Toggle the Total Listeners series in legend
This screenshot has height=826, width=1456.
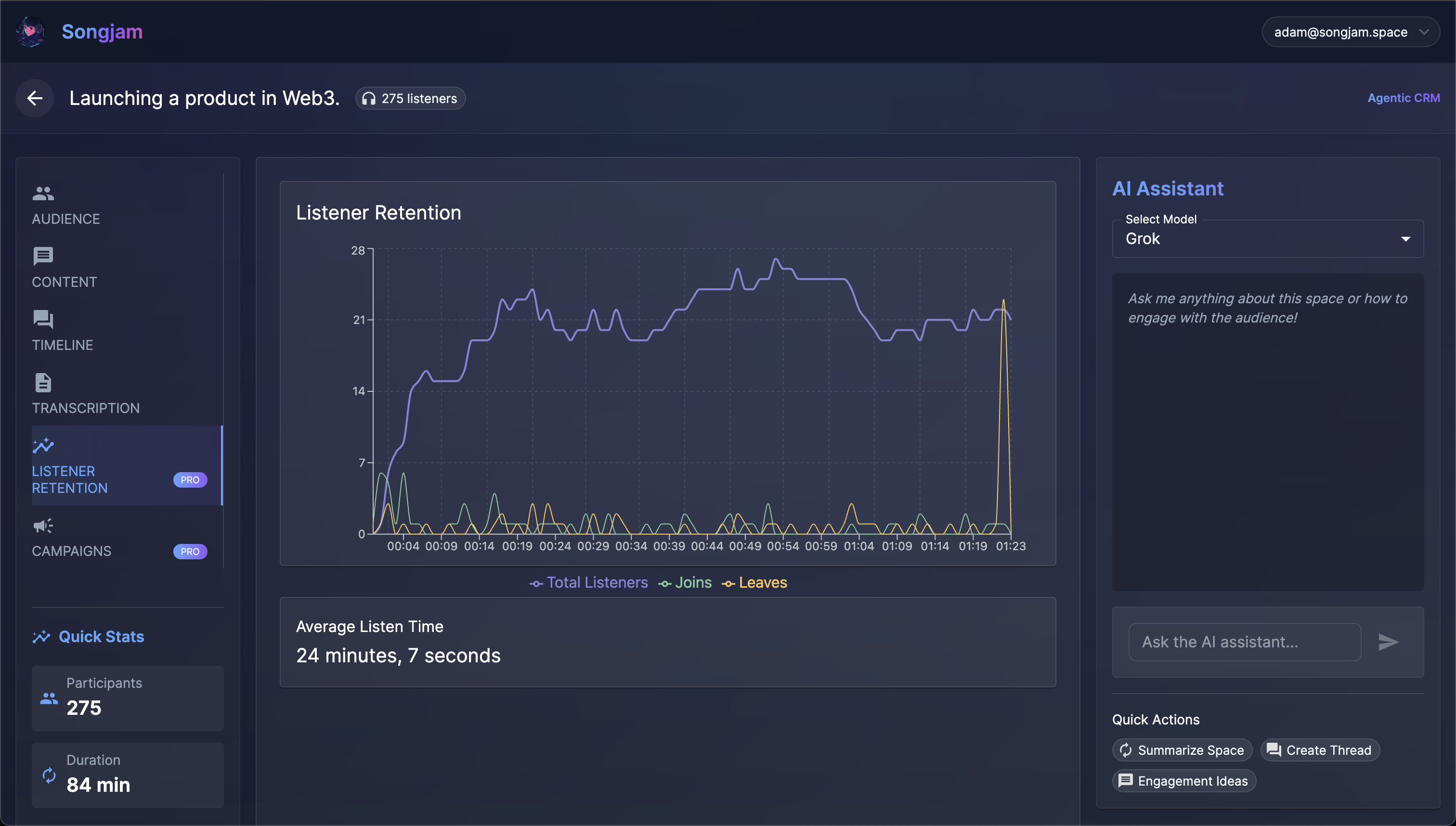pyautogui.click(x=588, y=582)
